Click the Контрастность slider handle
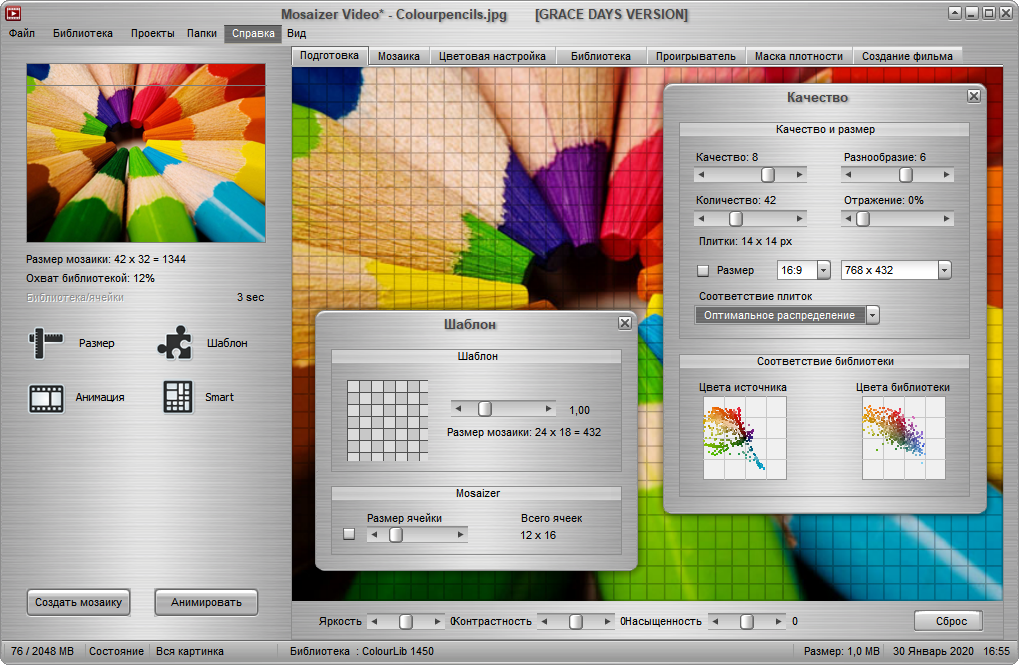Image resolution: width=1019 pixels, height=665 pixels. click(576, 621)
